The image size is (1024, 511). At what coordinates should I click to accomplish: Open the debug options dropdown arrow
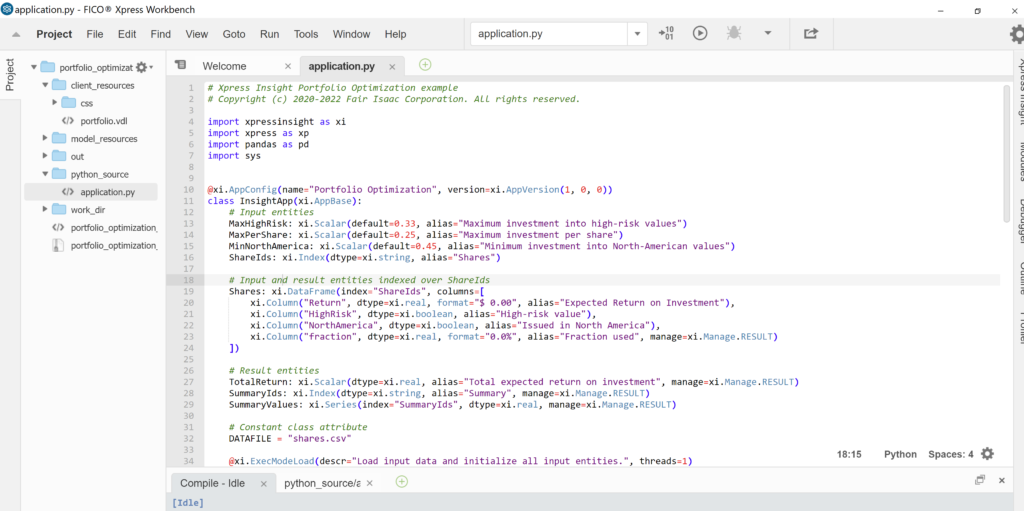(768, 33)
